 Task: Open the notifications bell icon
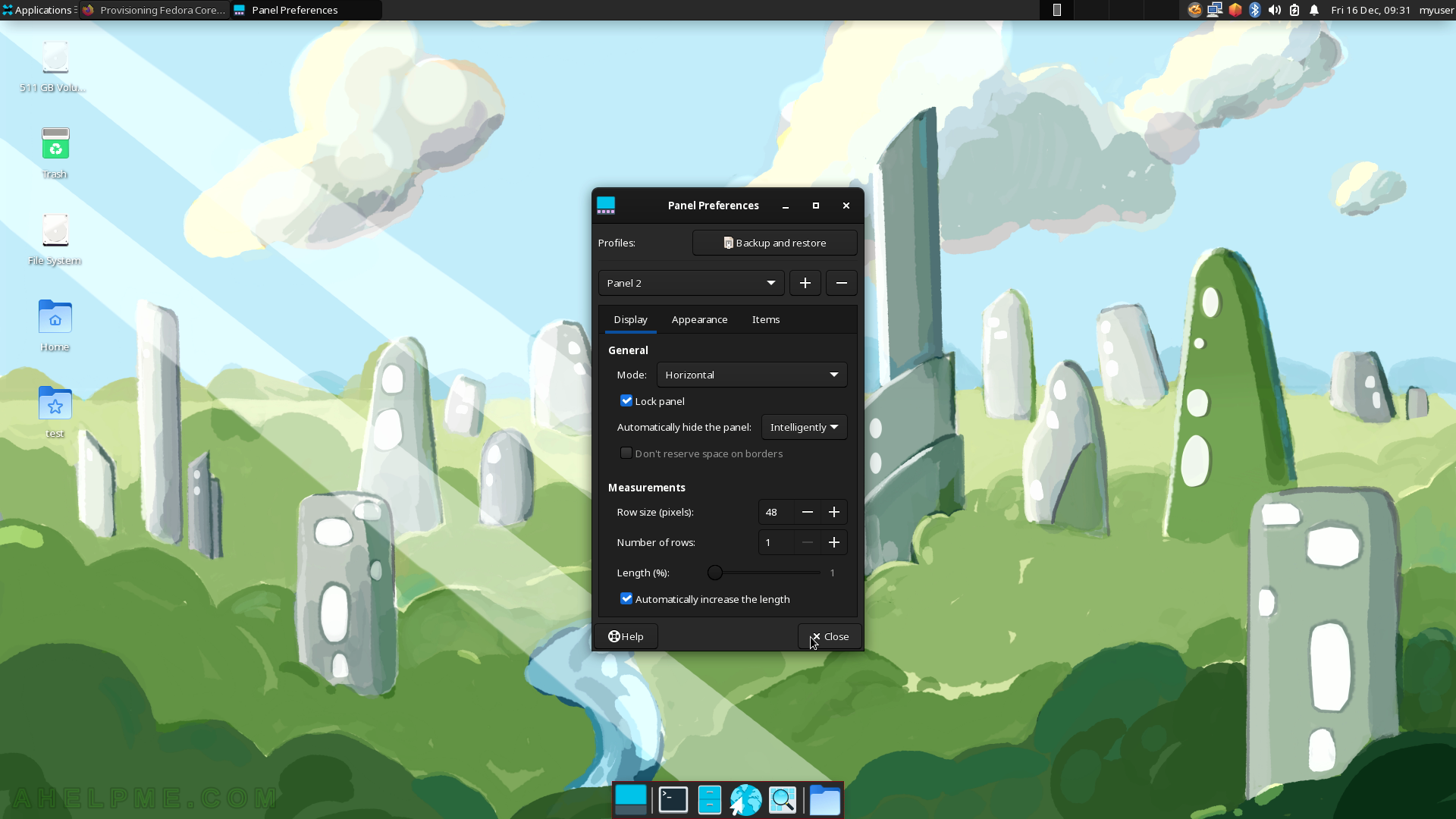point(1314,10)
